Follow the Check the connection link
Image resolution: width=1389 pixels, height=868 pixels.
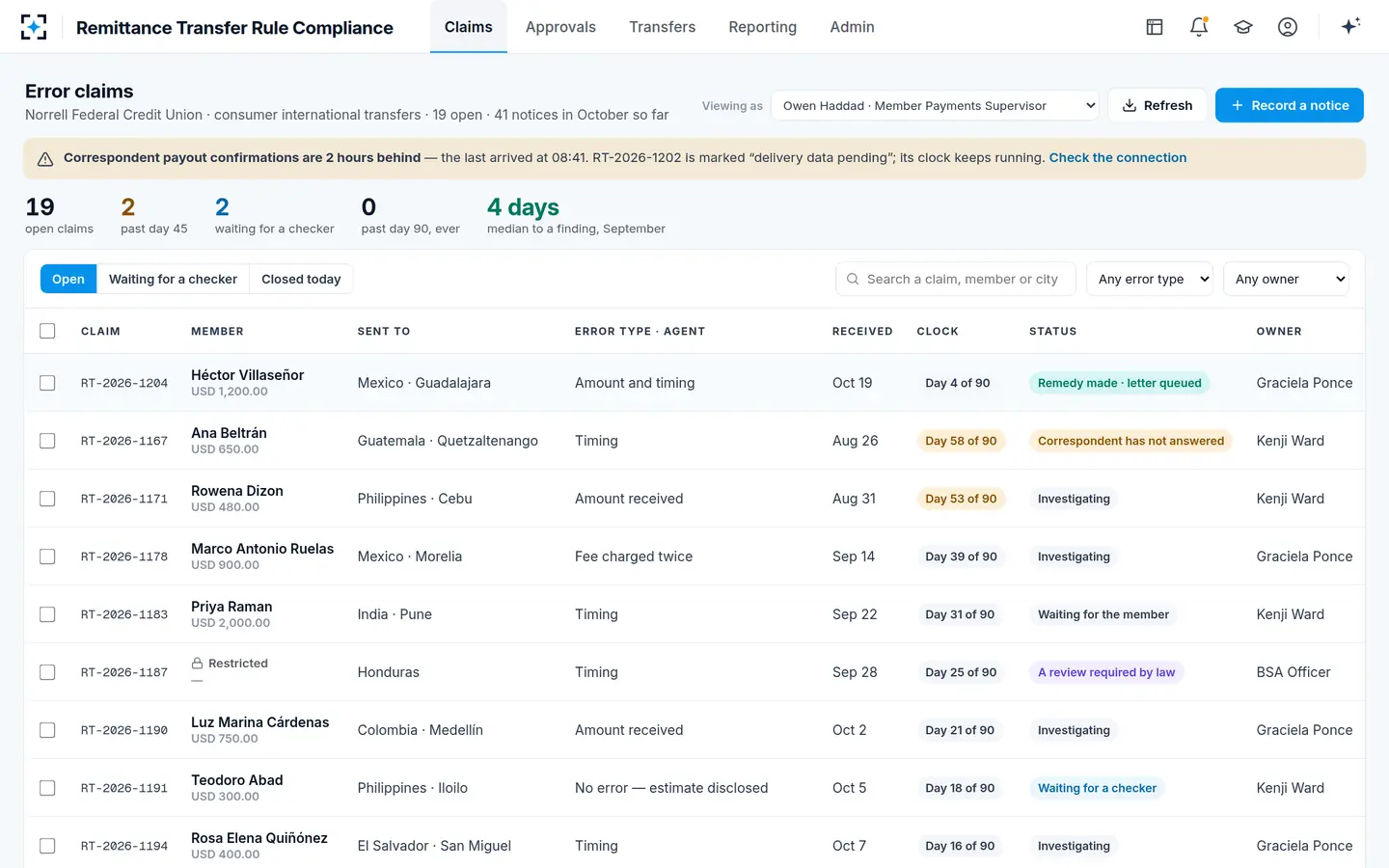(x=1118, y=157)
